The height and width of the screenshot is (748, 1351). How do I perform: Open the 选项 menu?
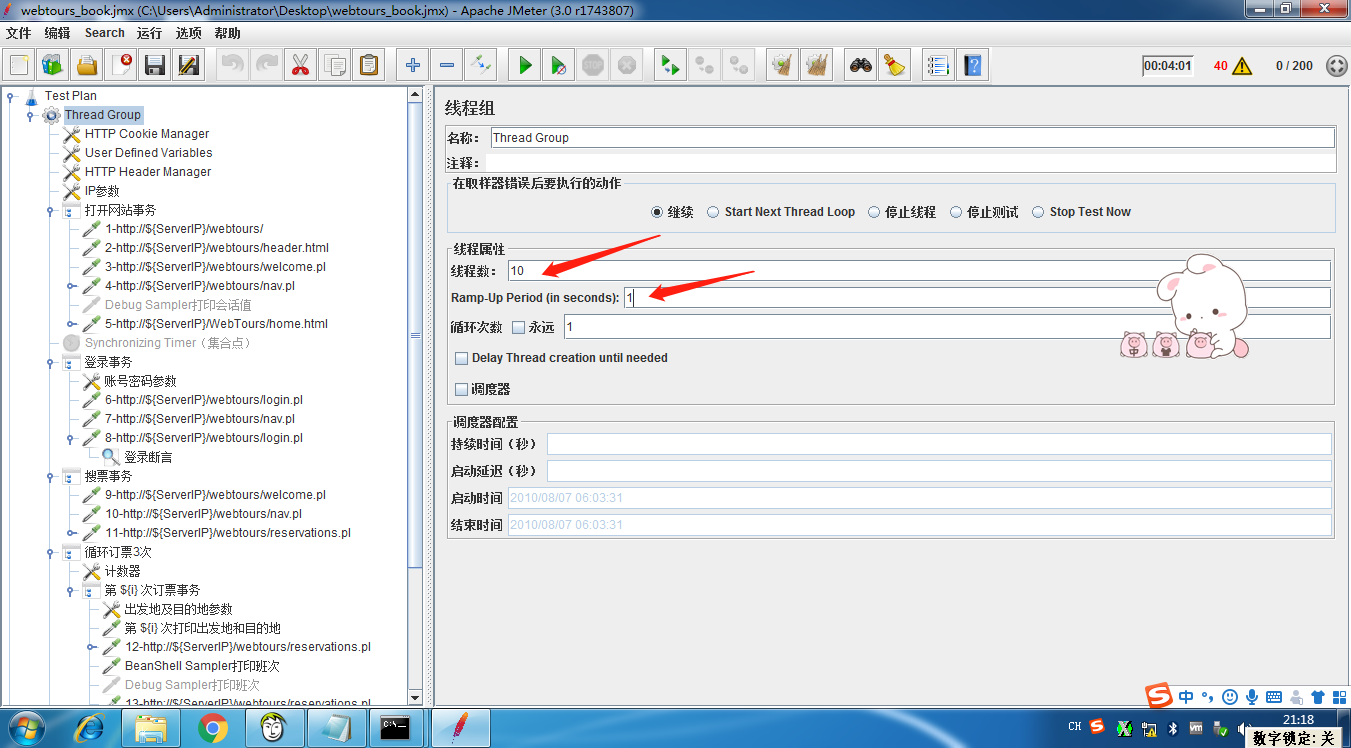click(x=188, y=33)
